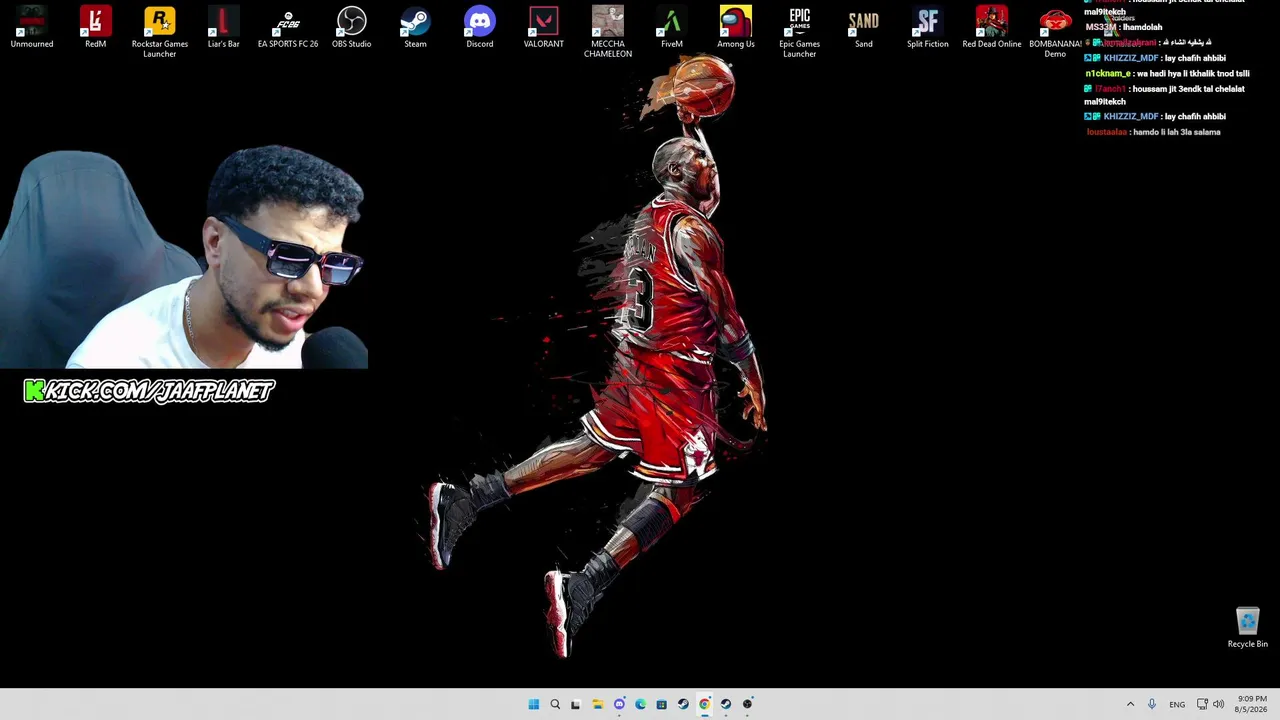This screenshot has height=720, width=1280.
Task: Select the Discord desktop shortcut
Action: click(x=480, y=27)
